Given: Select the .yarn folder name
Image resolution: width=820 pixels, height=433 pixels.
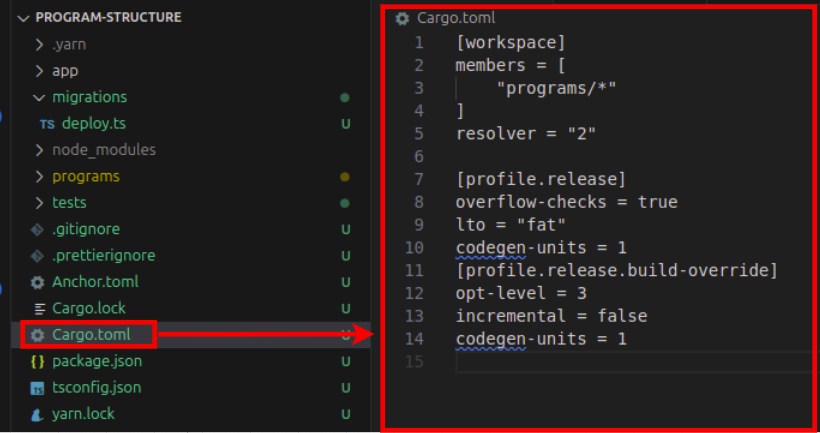Looking at the screenshot, I should click(x=69, y=44).
